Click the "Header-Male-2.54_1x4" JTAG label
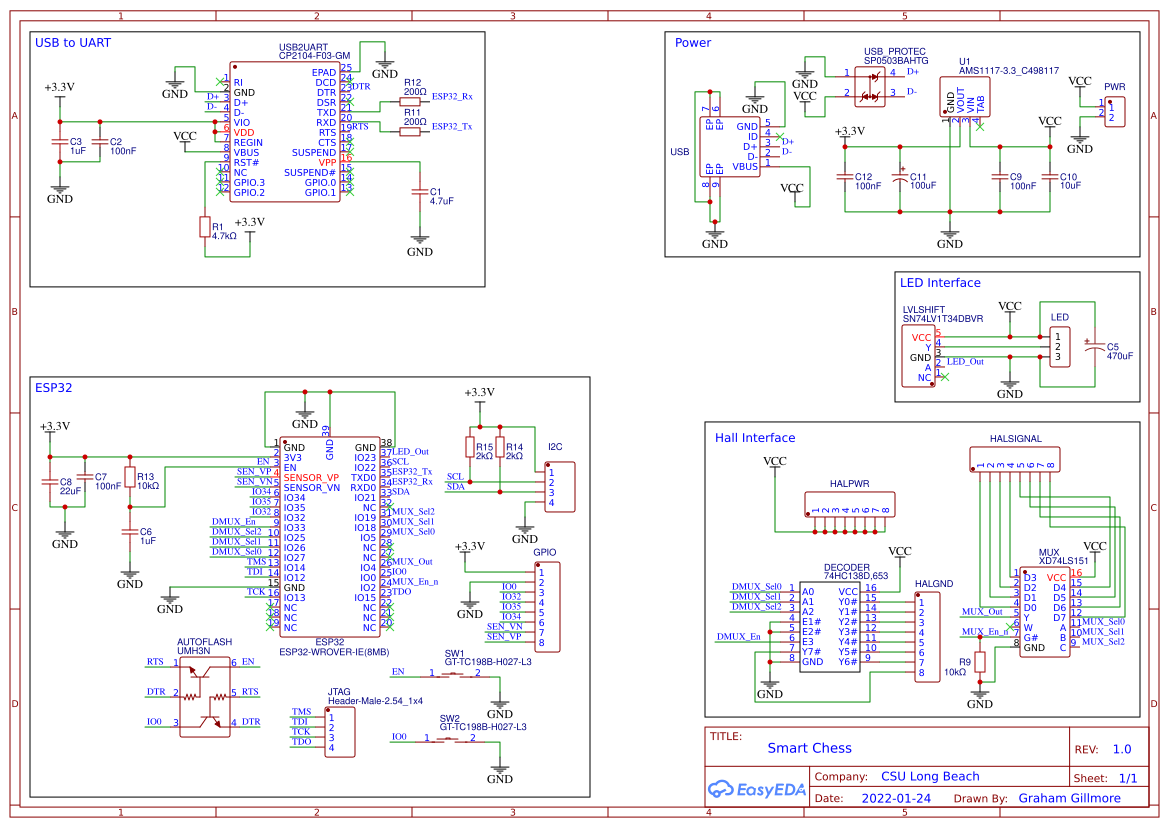 (x=375, y=701)
